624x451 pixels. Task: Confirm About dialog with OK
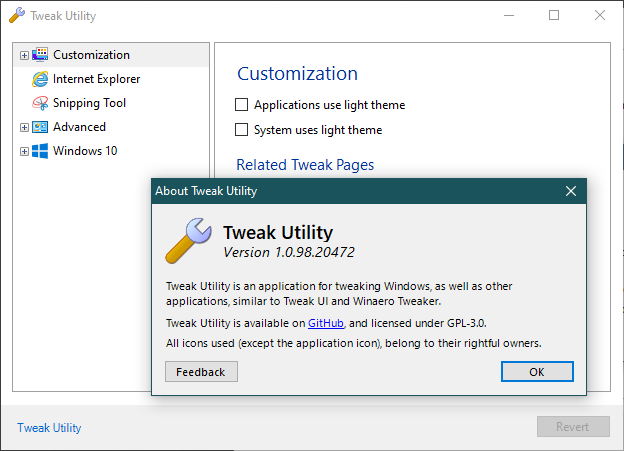point(537,372)
